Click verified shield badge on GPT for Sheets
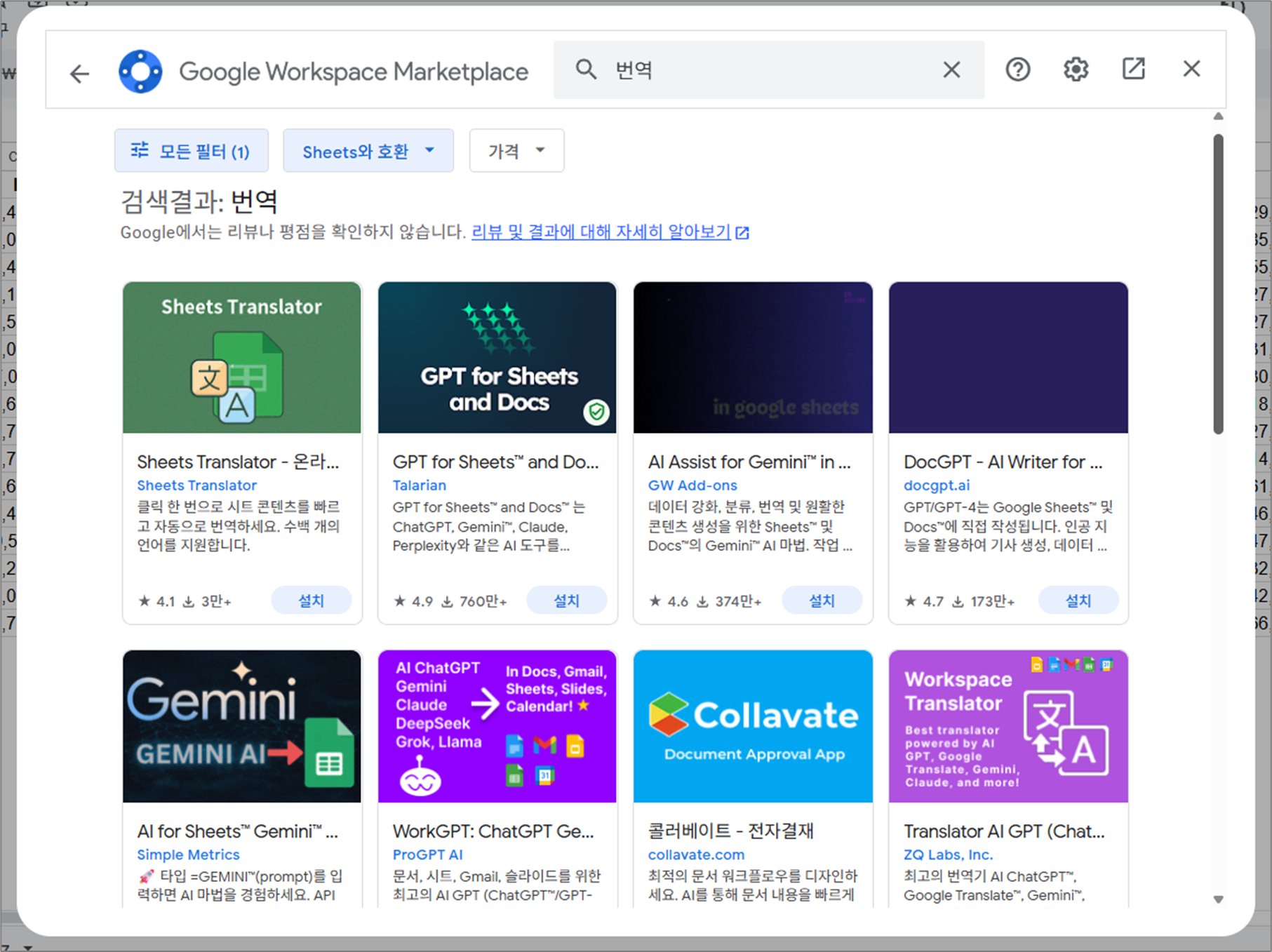Viewport: 1272px width, 952px height. point(596,412)
